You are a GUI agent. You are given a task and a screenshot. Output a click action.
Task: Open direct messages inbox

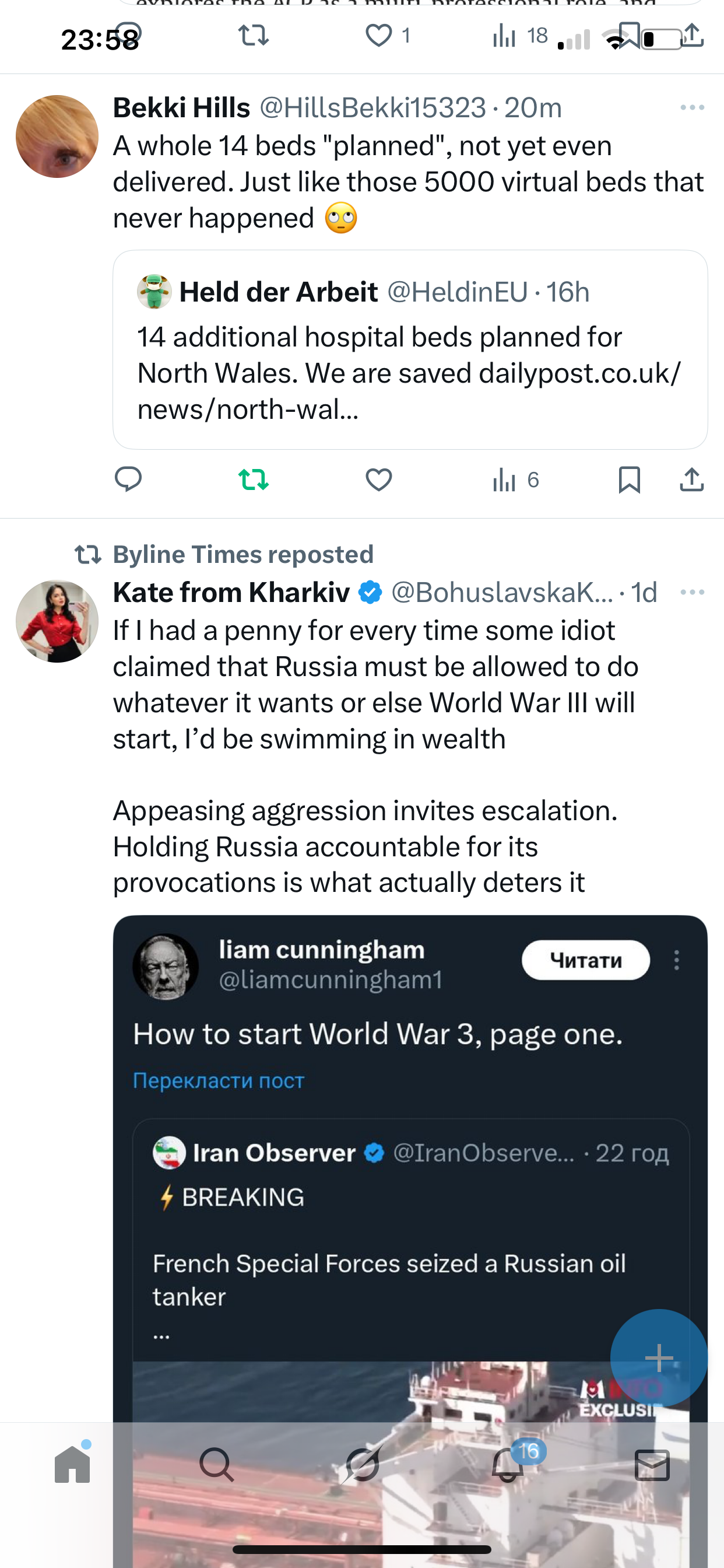[652, 1465]
